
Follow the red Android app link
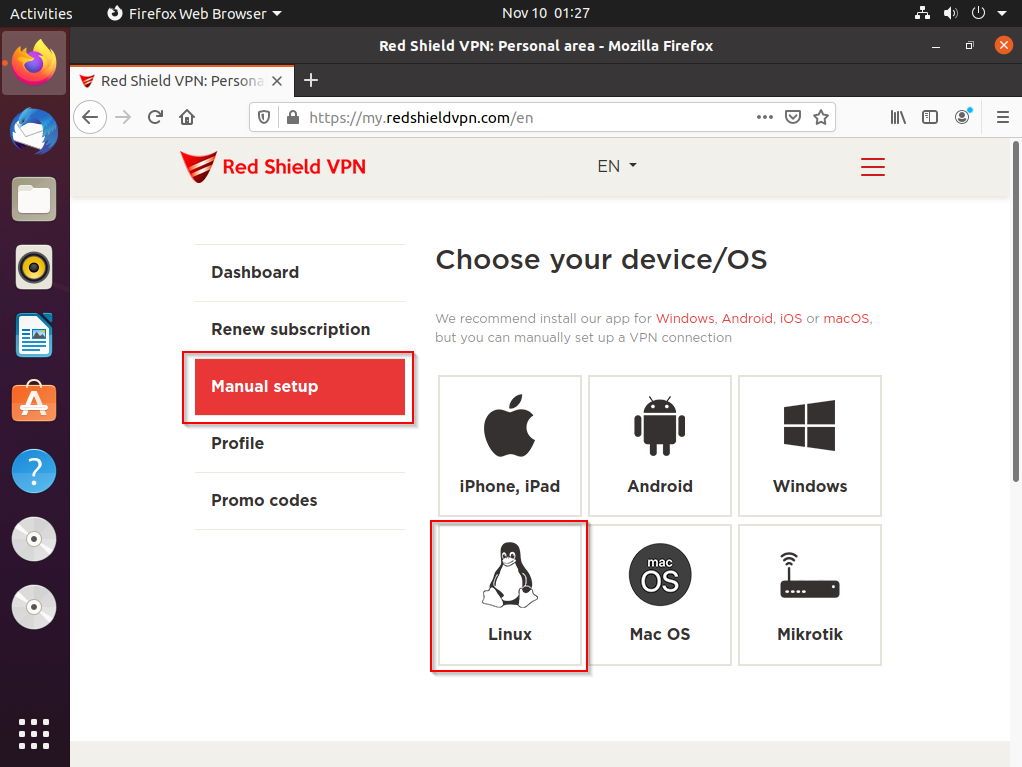tap(746, 319)
